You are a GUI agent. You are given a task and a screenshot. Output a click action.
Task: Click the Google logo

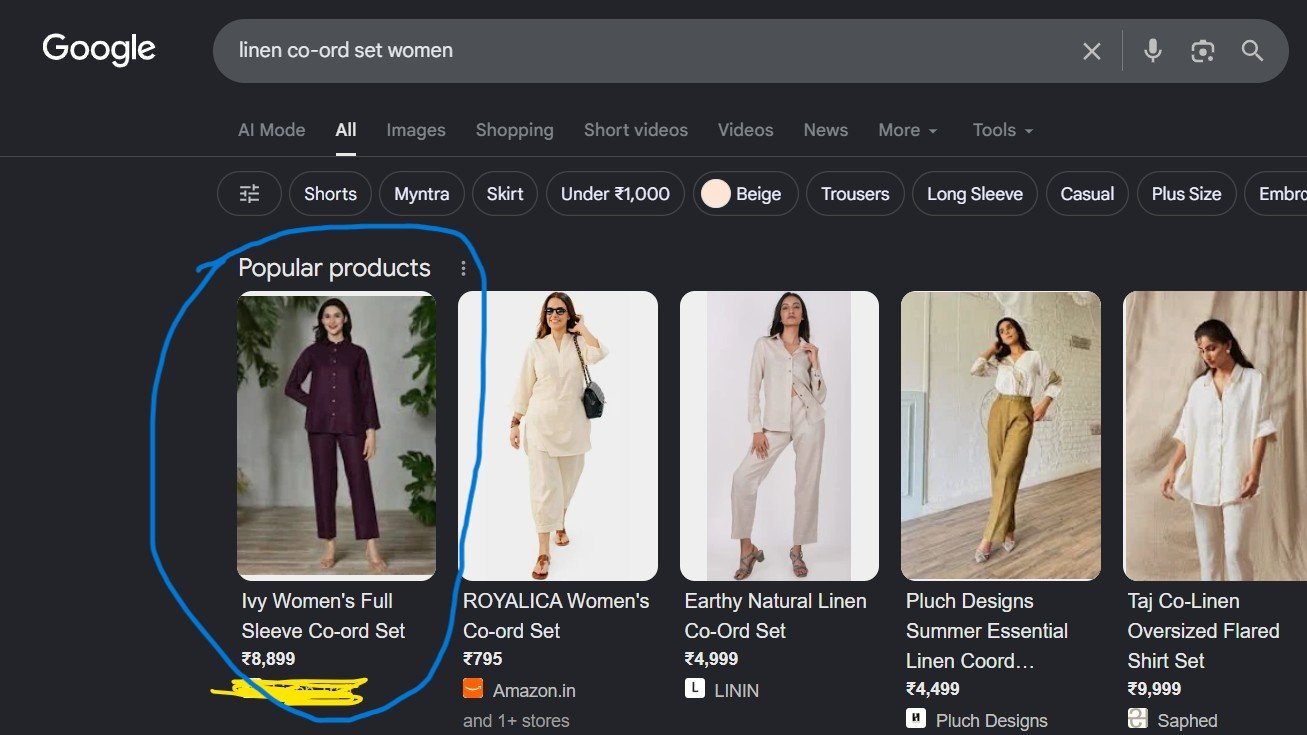coord(99,49)
